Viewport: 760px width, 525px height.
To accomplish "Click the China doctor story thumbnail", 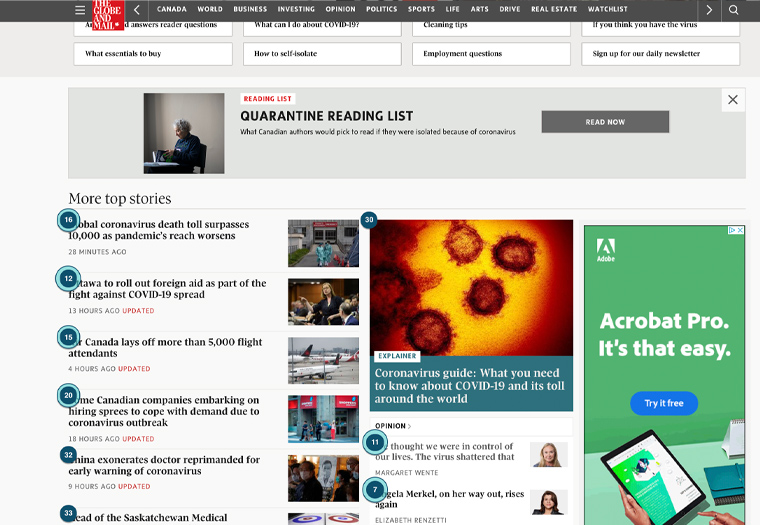I will (323, 478).
